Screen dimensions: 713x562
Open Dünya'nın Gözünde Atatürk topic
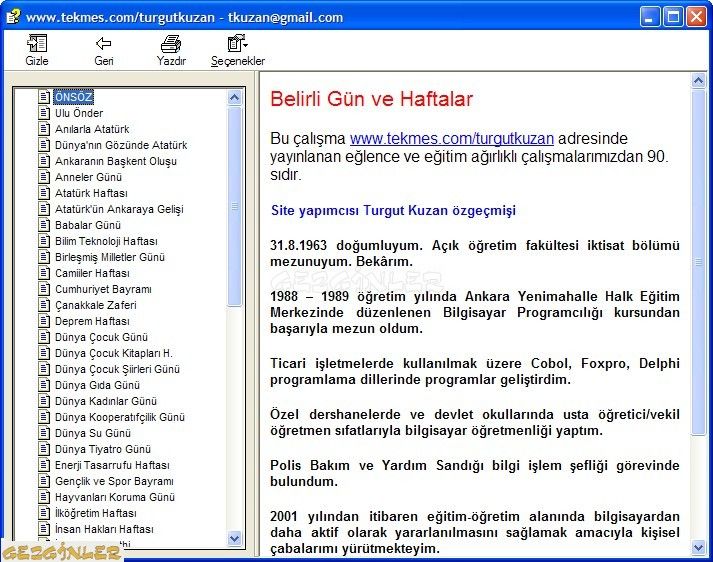coord(121,145)
